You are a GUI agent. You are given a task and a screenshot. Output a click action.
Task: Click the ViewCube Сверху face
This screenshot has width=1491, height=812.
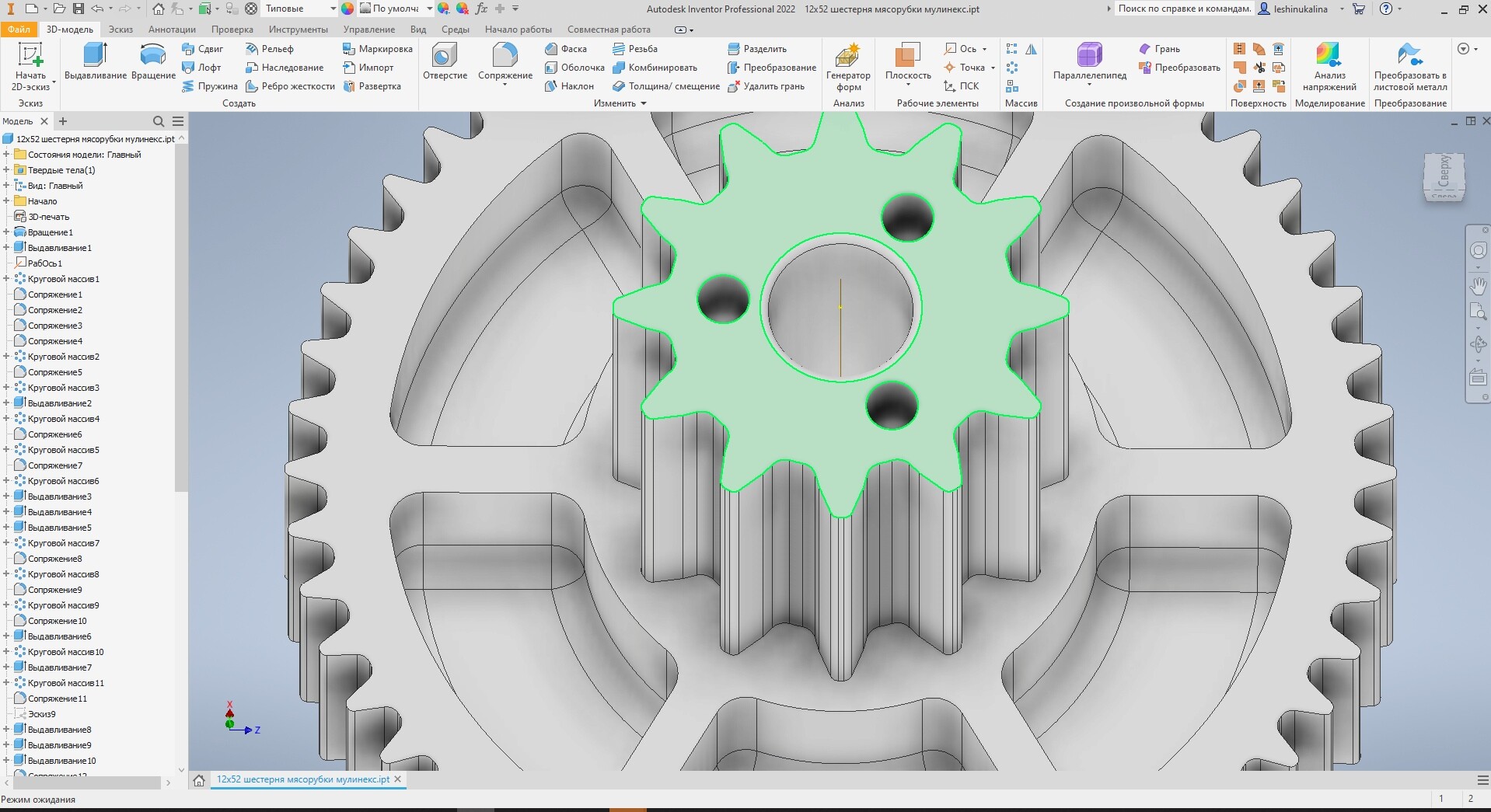click(x=1444, y=173)
